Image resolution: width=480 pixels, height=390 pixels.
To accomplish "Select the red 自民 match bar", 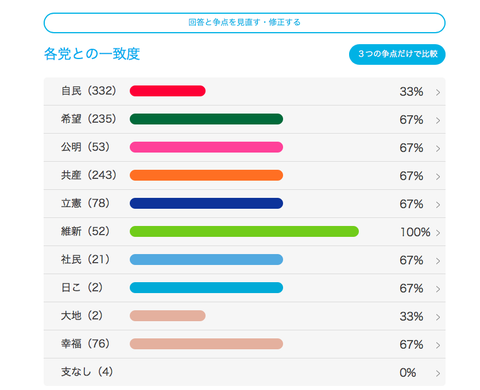I will tap(168, 91).
